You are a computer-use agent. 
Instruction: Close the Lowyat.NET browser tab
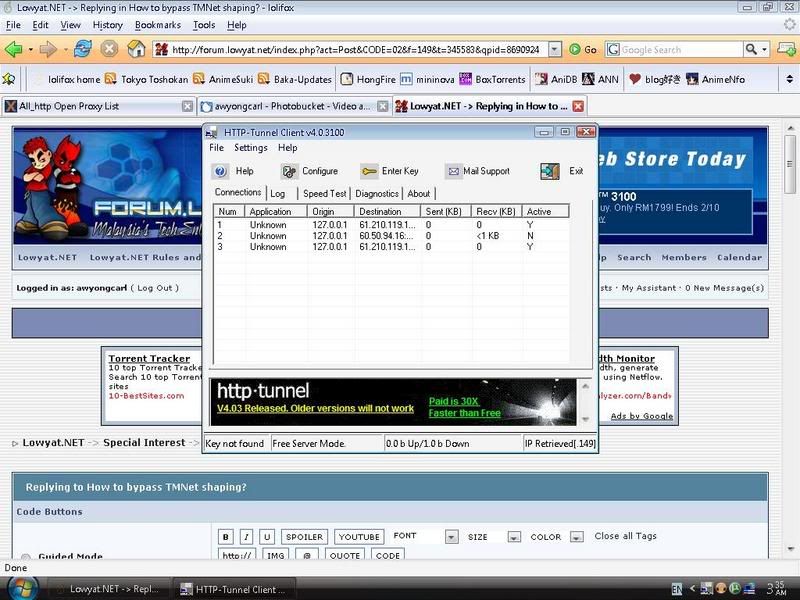(x=578, y=106)
